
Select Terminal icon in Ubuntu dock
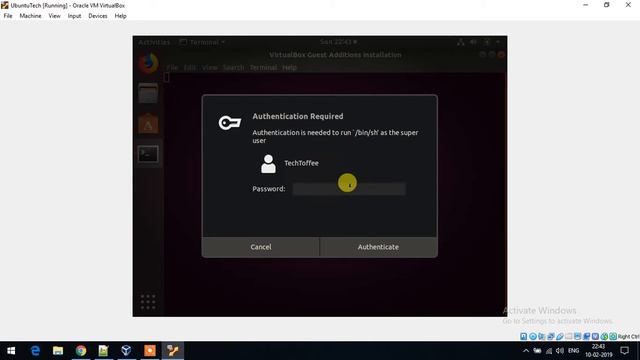(x=148, y=154)
